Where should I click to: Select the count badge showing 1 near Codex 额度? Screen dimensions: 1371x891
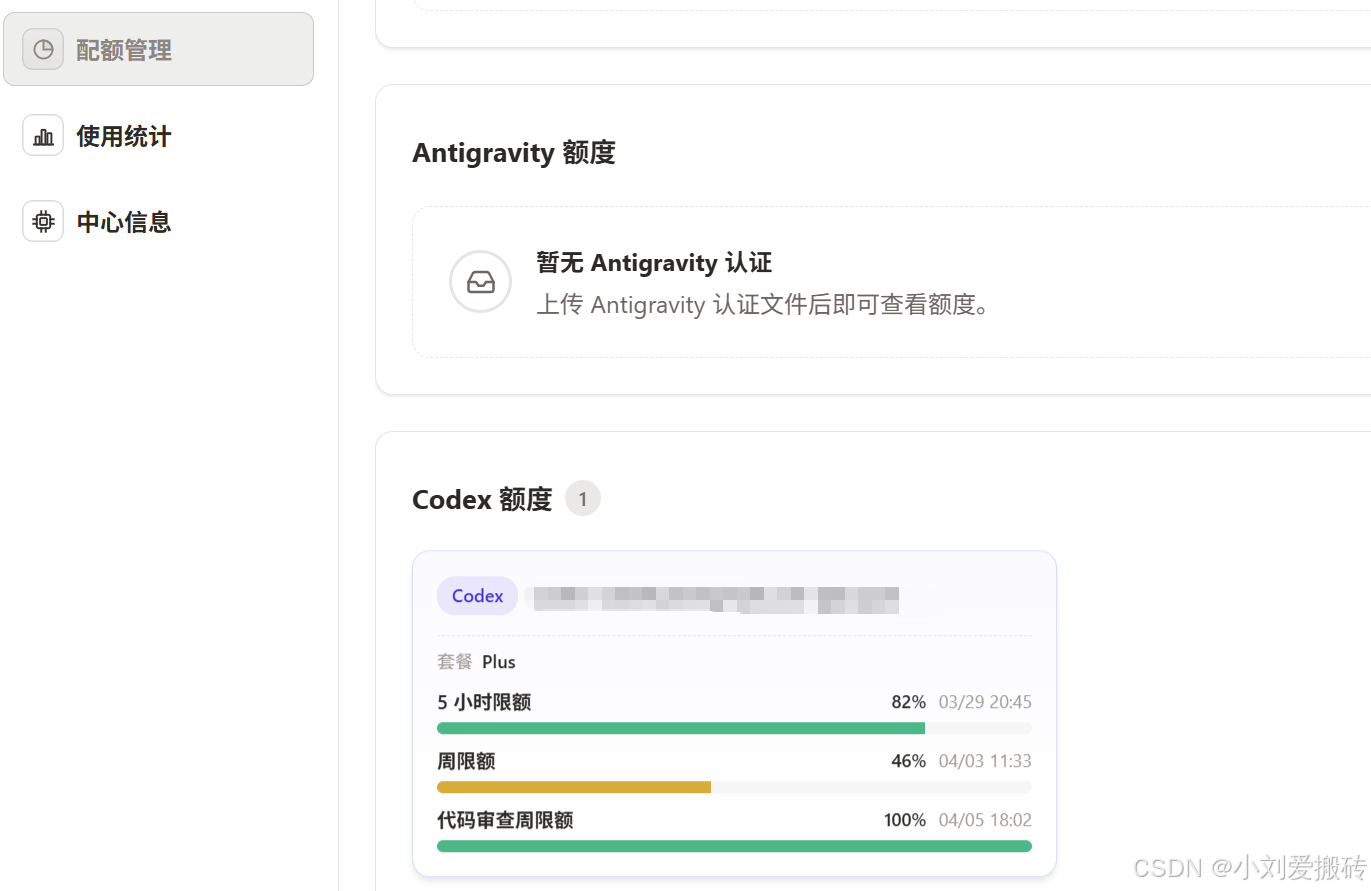coord(583,498)
